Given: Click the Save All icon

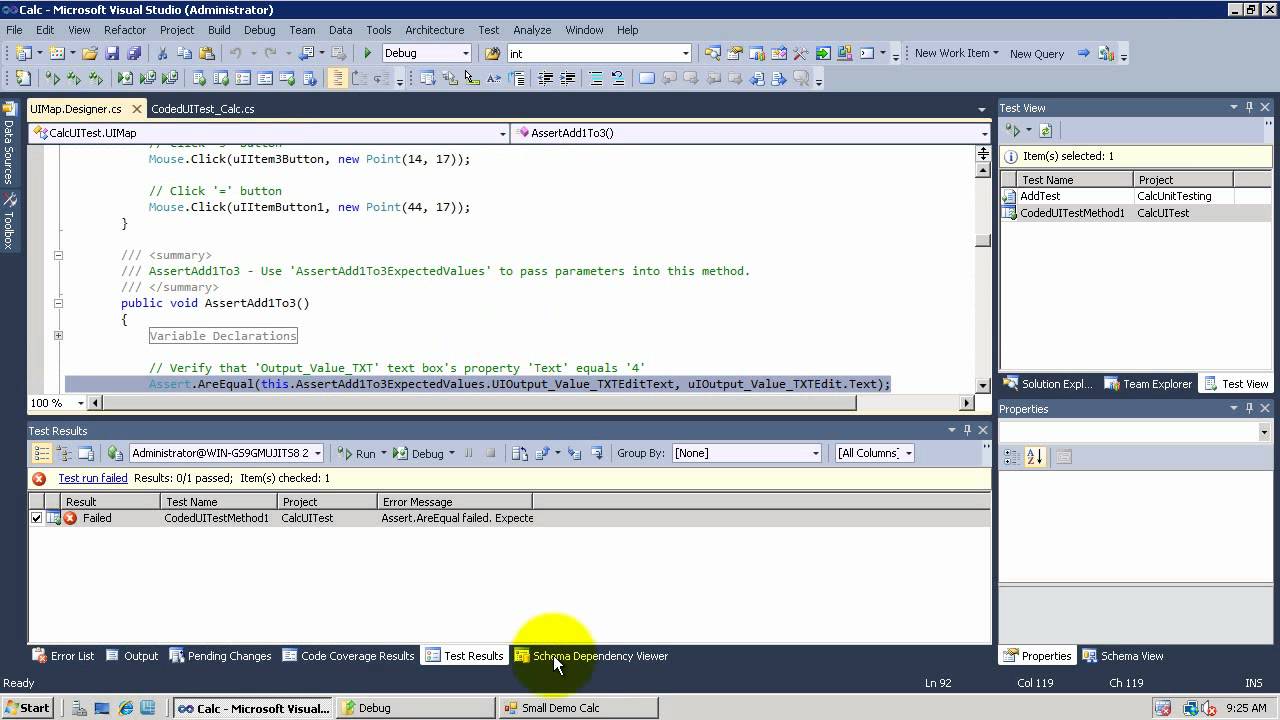Looking at the screenshot, I should click(132, 53).
